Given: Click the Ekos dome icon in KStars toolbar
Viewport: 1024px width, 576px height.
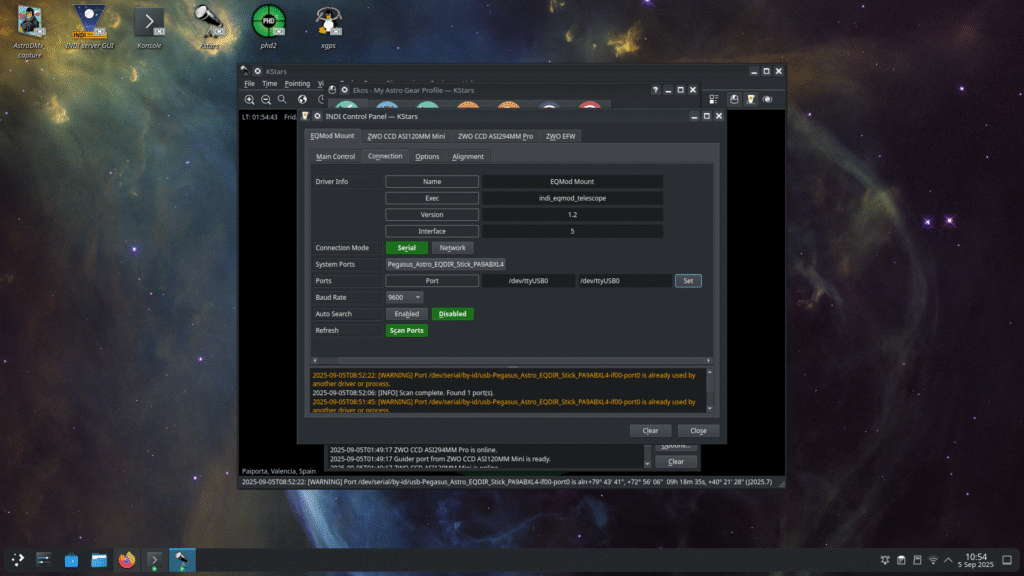Looking at the screenshot, I should [734, 99].
